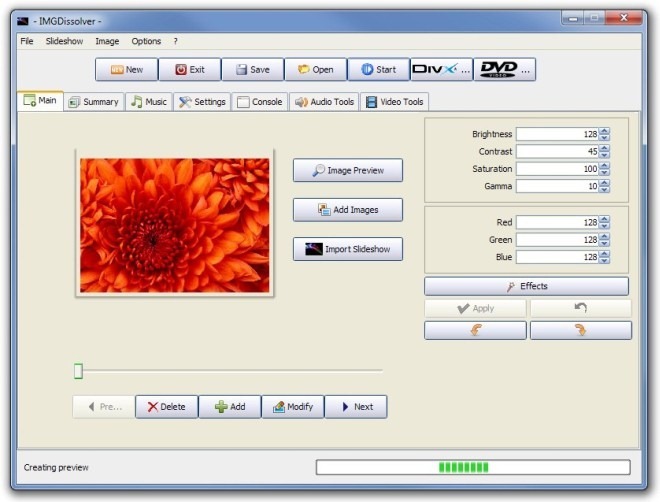Click the Gamma value field
Image resolution: width=660 pixels, height=502 pixels.
coord(558,186)
